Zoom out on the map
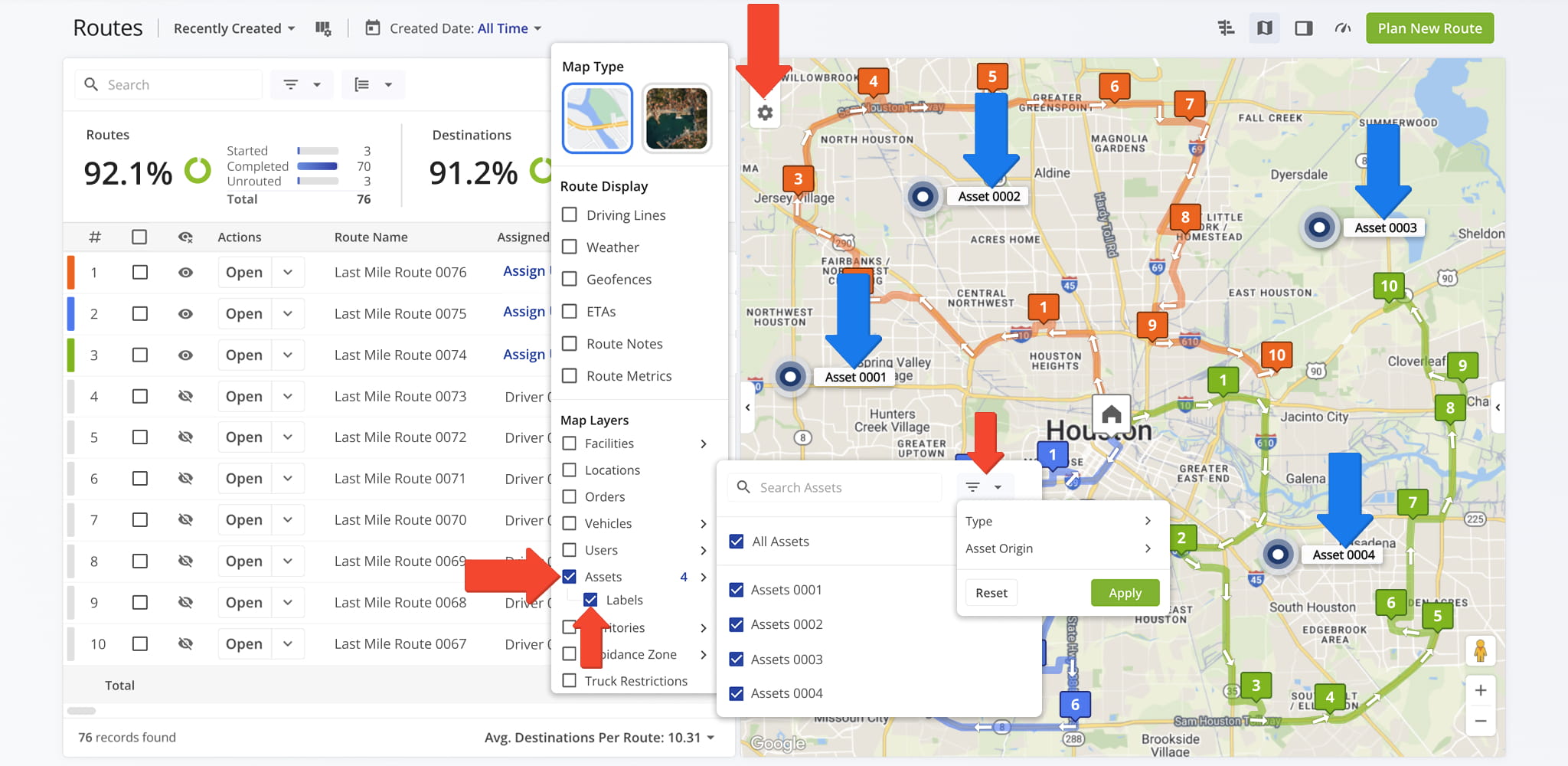 1481,722
